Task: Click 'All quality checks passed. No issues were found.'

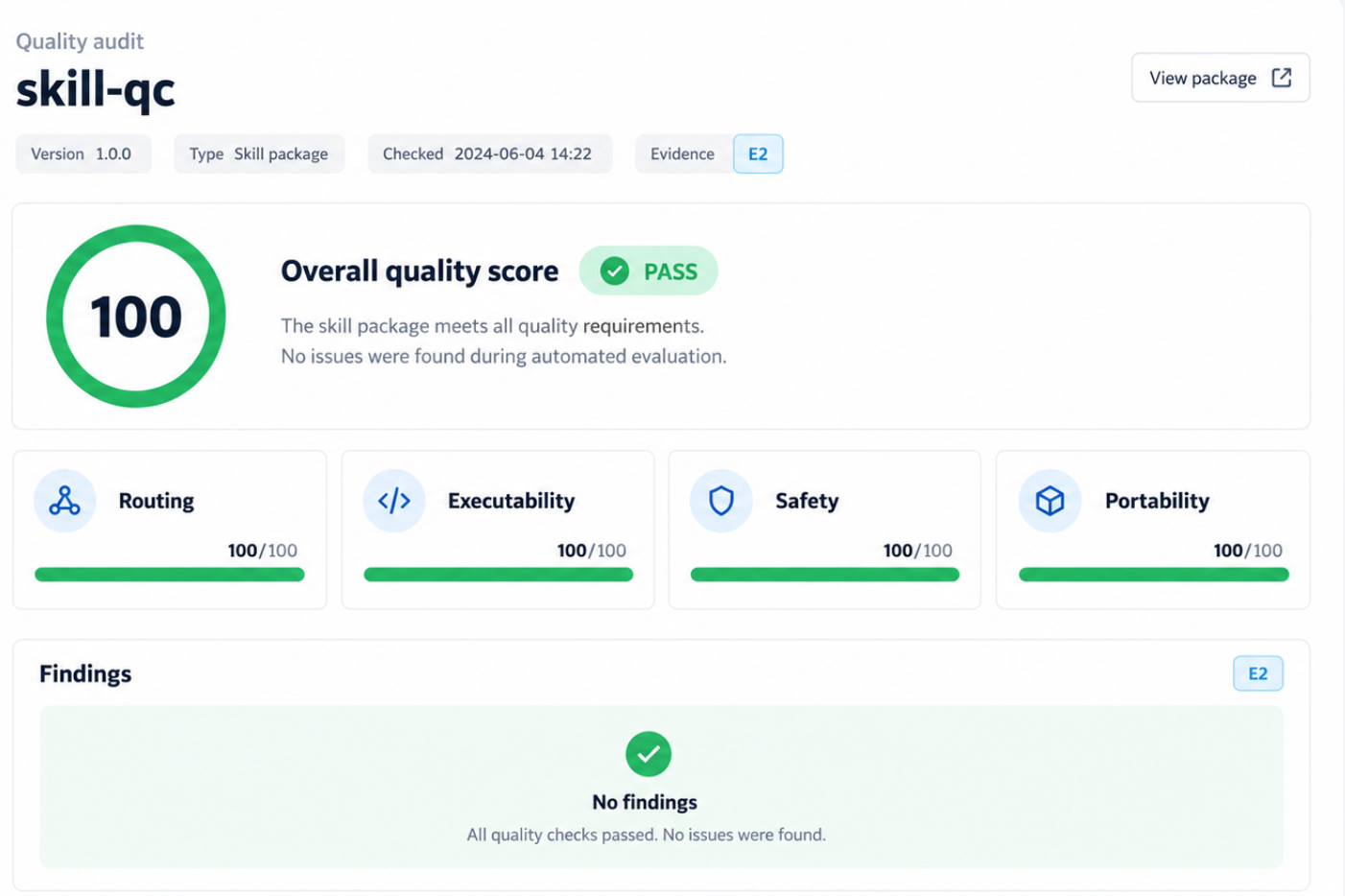Action: 647,835
